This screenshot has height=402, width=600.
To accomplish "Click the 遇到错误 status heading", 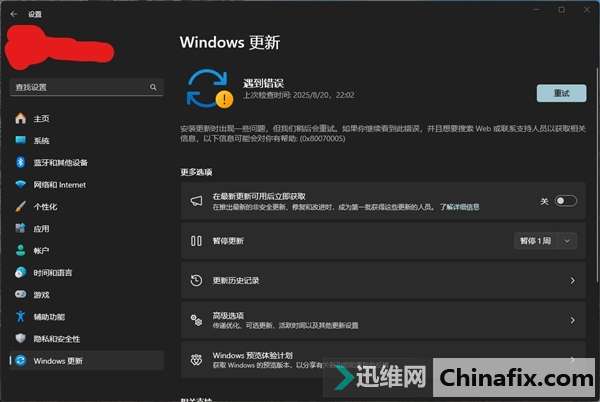I will (263, 83).
